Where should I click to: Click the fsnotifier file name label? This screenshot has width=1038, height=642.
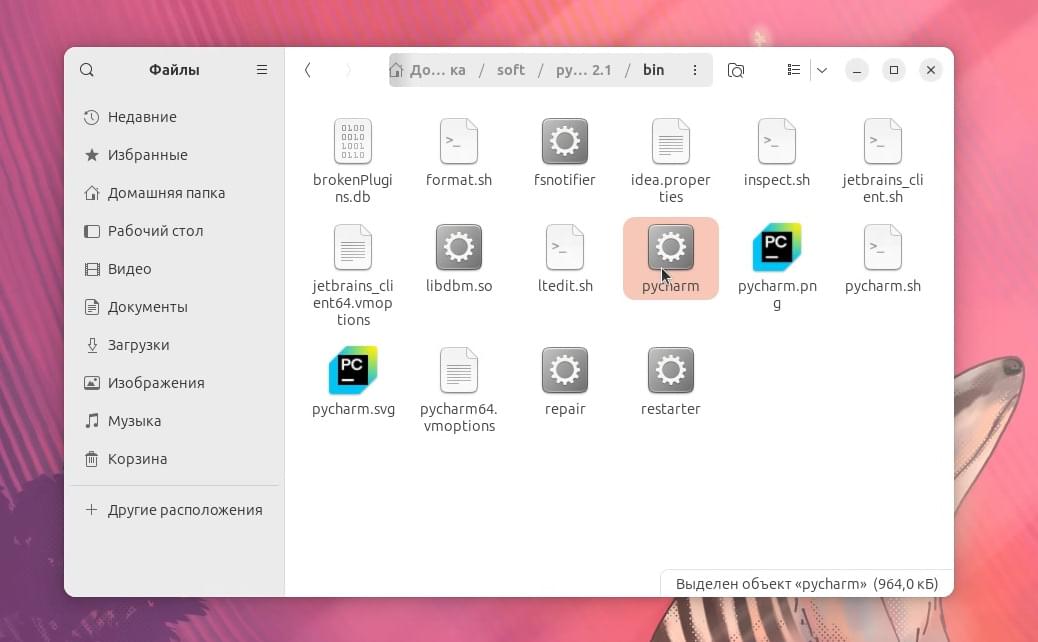565,180
